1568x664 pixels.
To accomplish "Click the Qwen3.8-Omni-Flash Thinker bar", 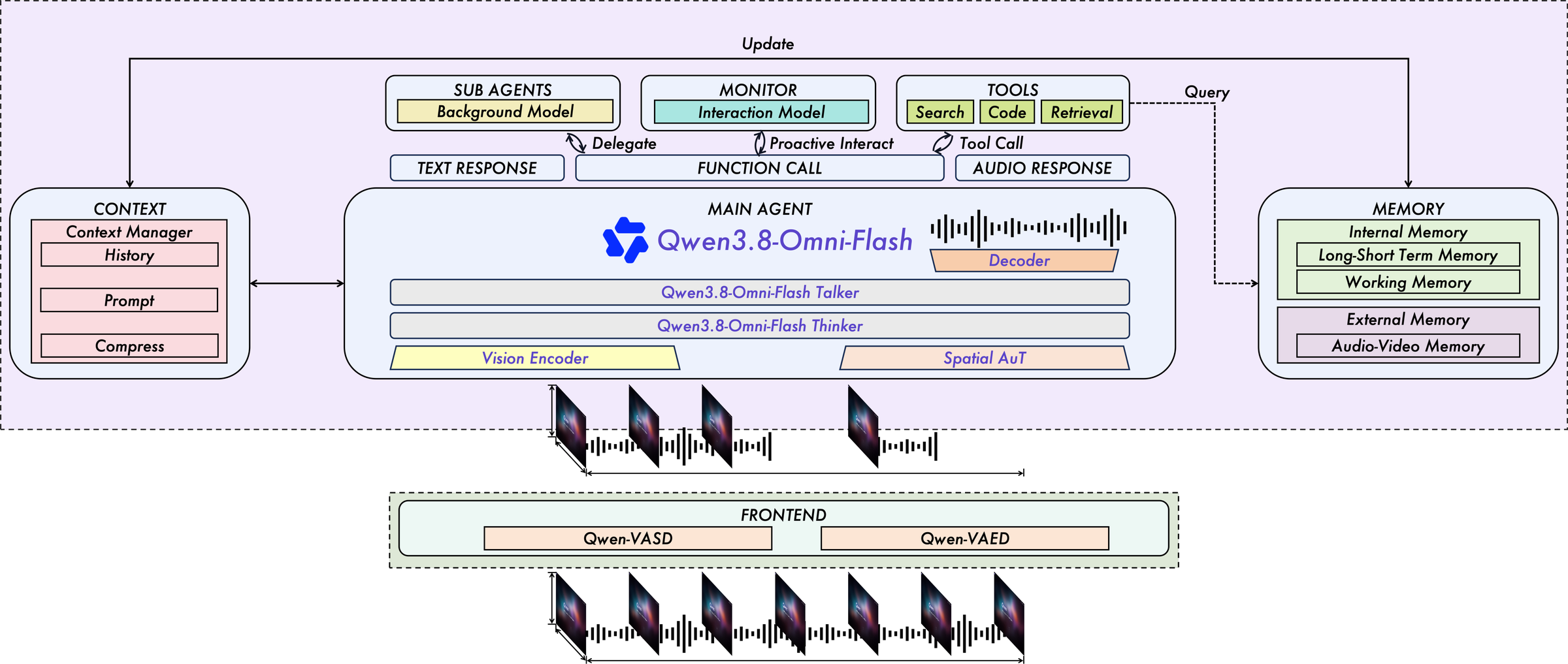I will (x=759, y=325).
